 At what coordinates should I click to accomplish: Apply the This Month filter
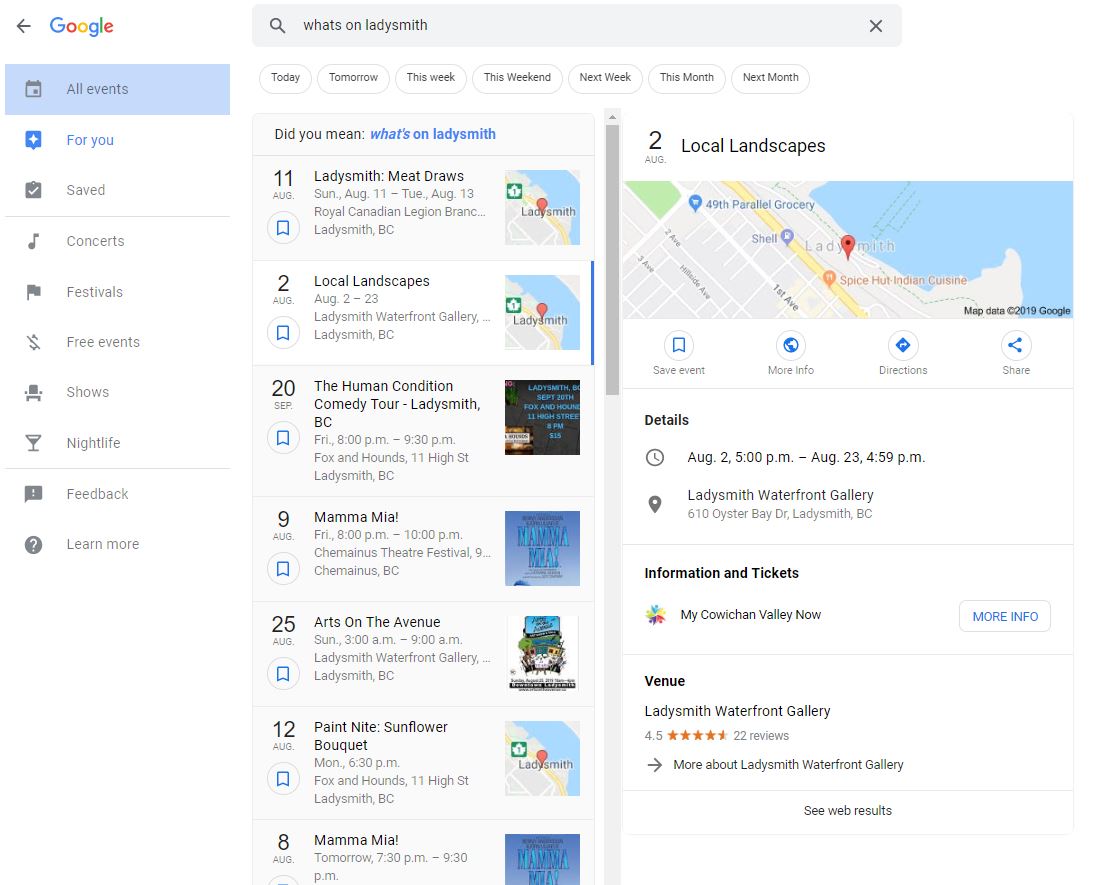[687, 78]
